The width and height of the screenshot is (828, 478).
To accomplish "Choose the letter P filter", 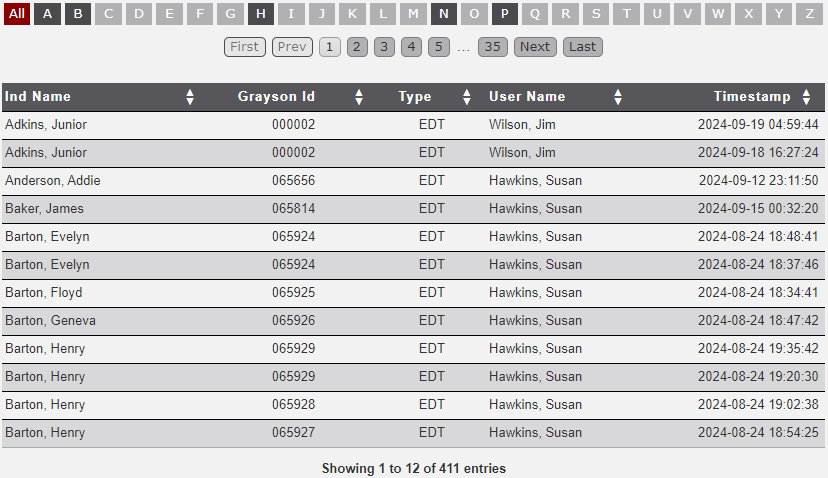I will click(x=505, y=14).
